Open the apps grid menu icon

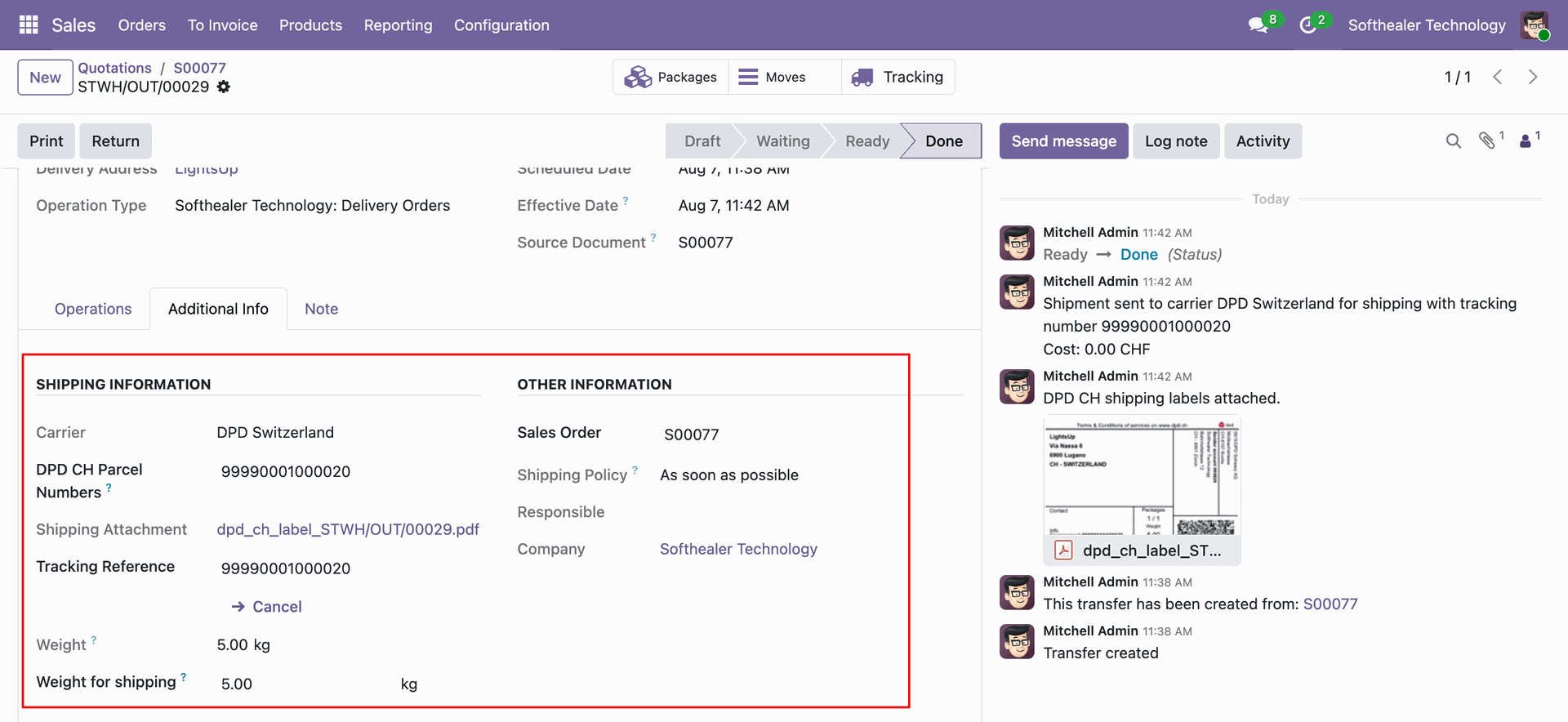coord(29,25)
